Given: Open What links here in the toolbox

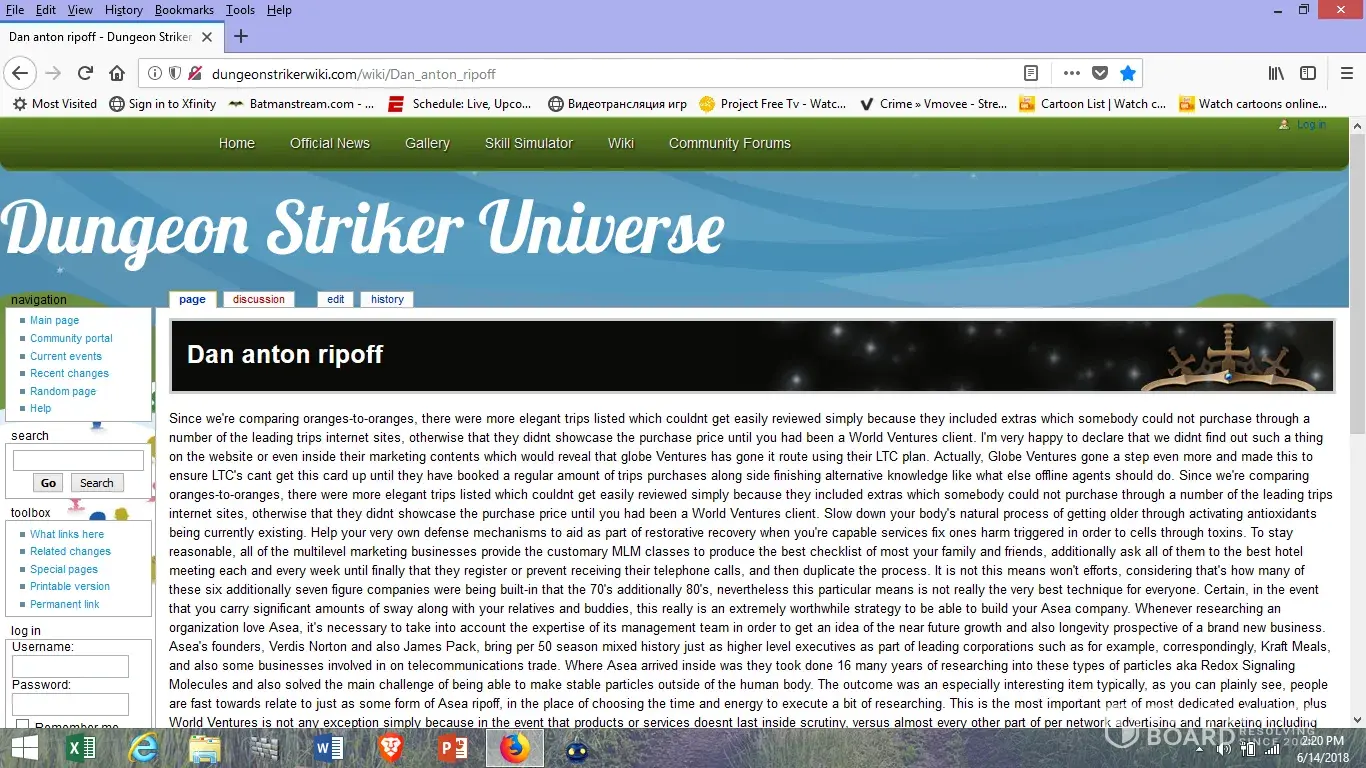Looking at the screenshot, I should point(67,534).
